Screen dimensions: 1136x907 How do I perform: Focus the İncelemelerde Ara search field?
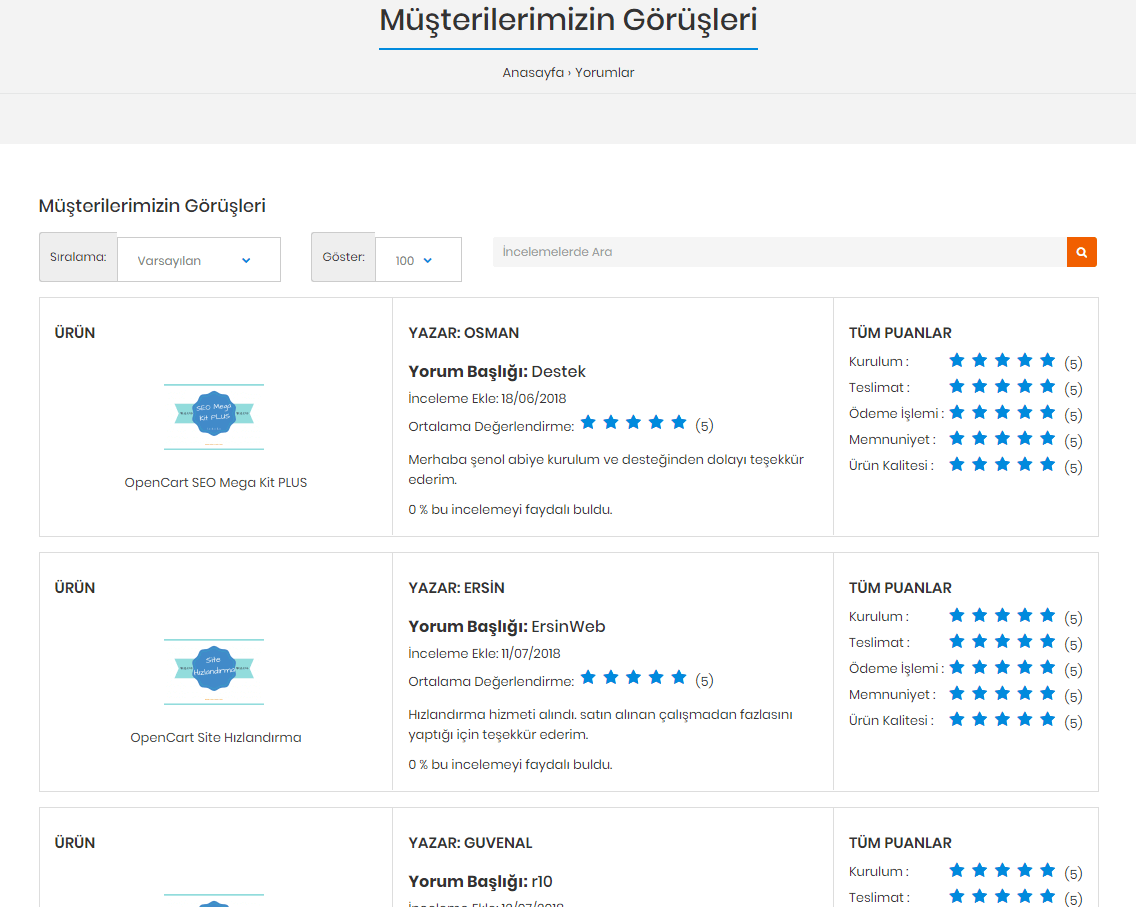click(x=780, y=252)
